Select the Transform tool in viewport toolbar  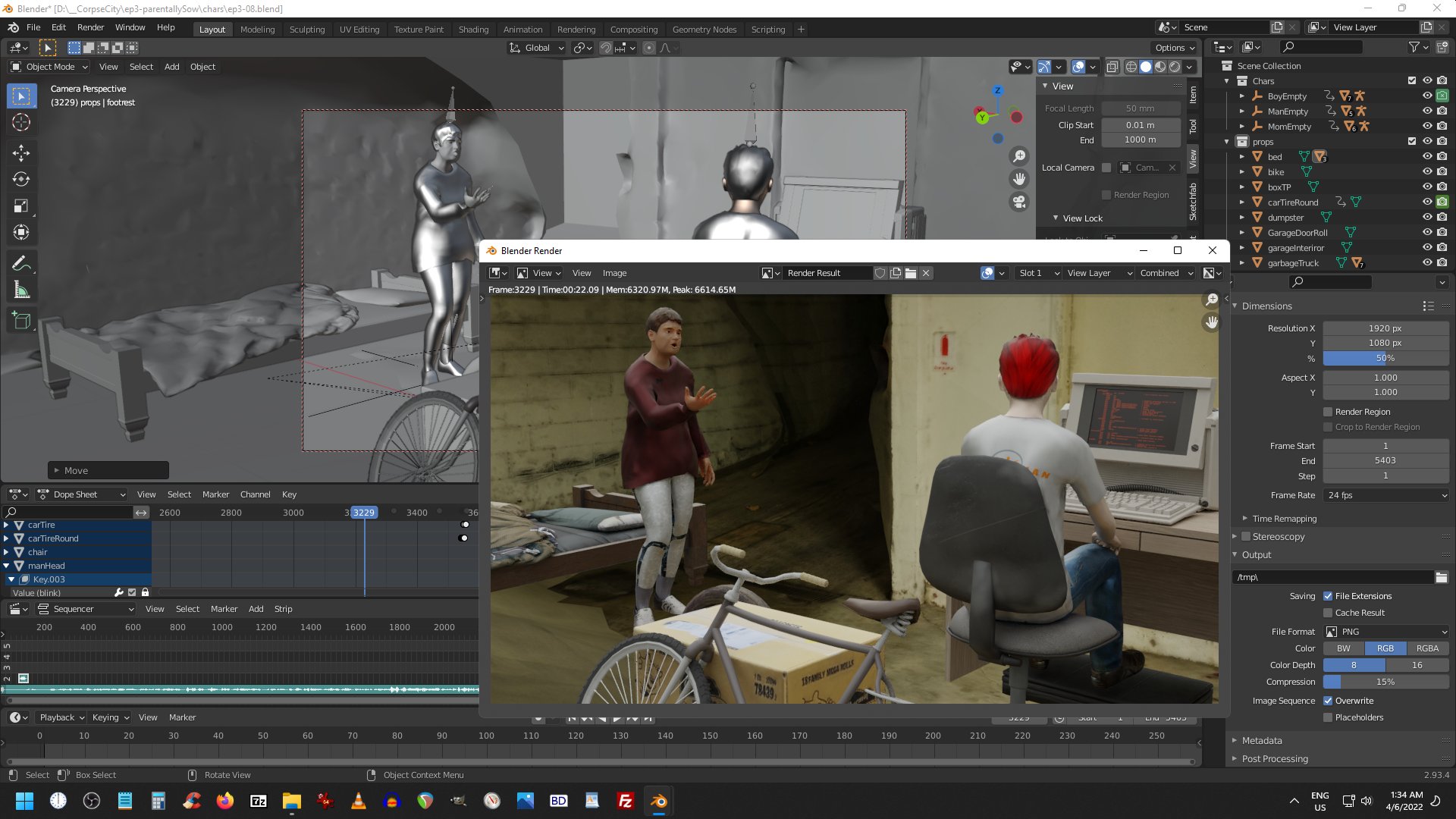tap(21, 233)
